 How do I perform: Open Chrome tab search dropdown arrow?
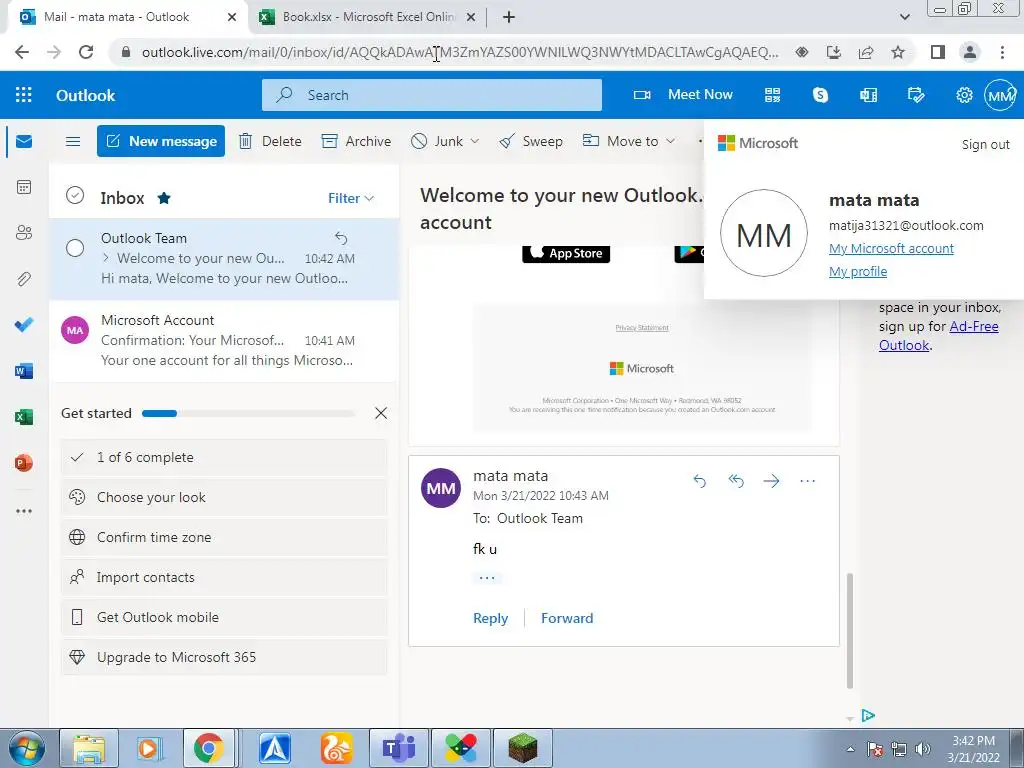(904, 18)
